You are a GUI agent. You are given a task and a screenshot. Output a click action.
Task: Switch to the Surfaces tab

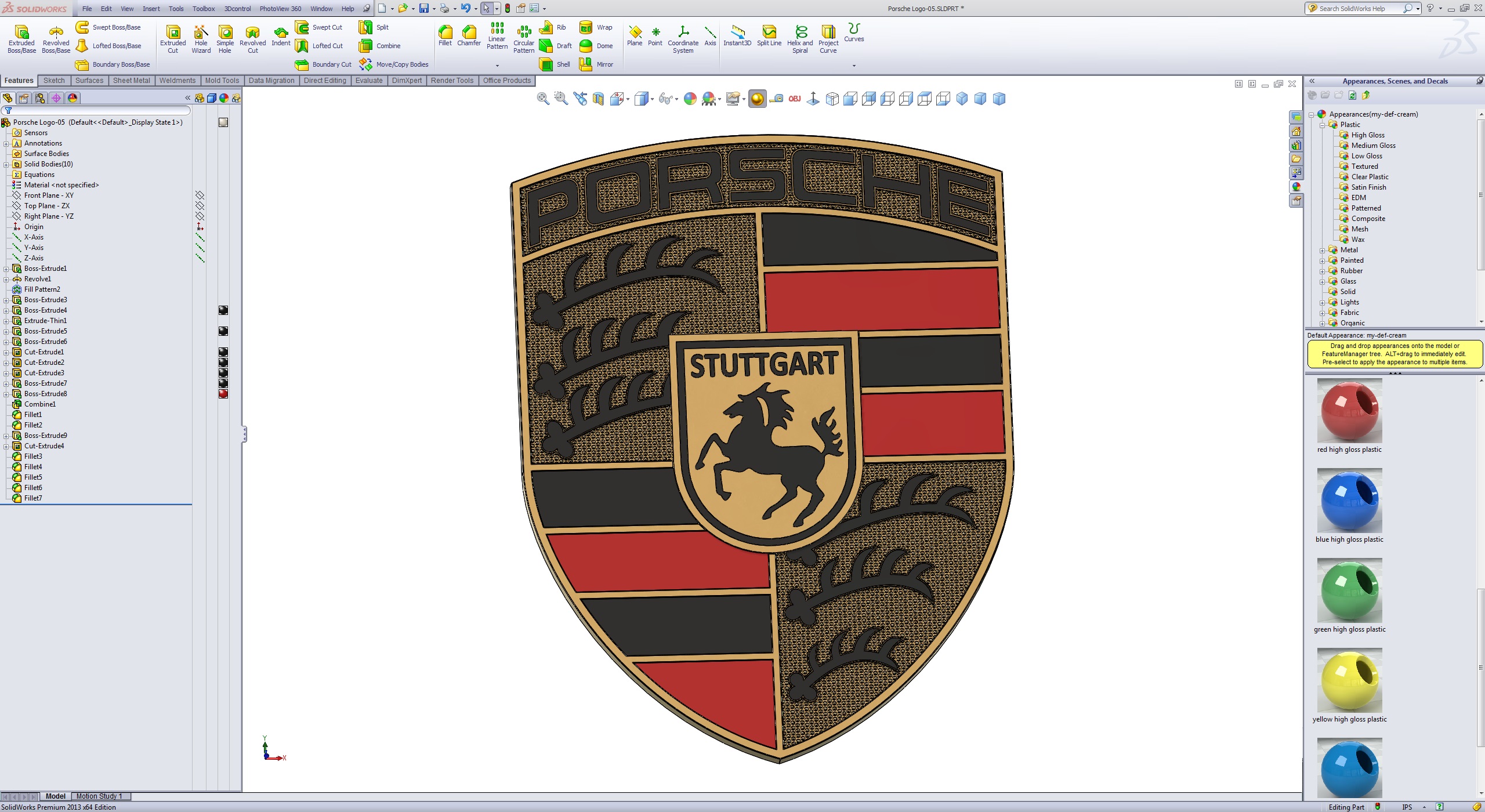pyautogui.click(x=89, y=81)
